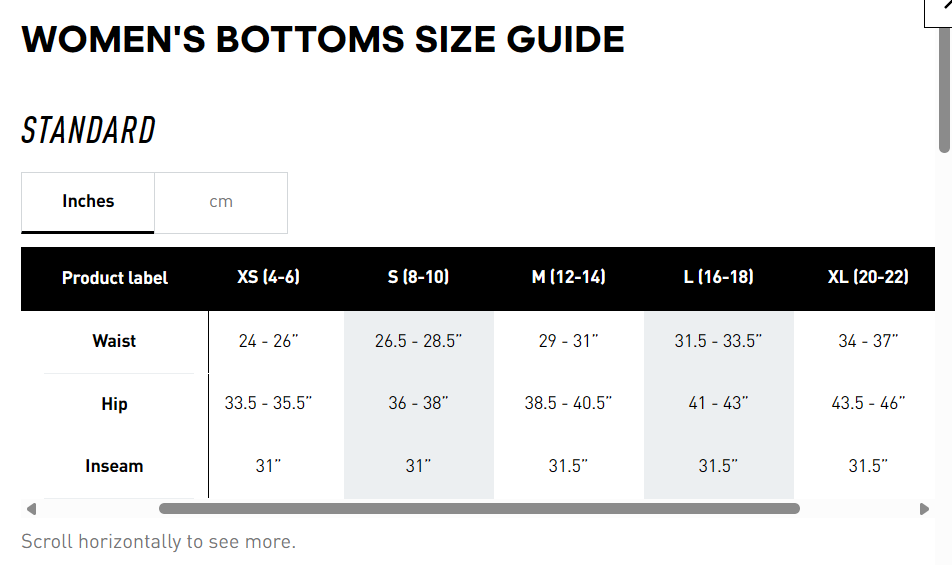Image resolution: width=952 pixels, height=565 pixels.
Task: Click the Product label header cell
Action: coord(115,278)
